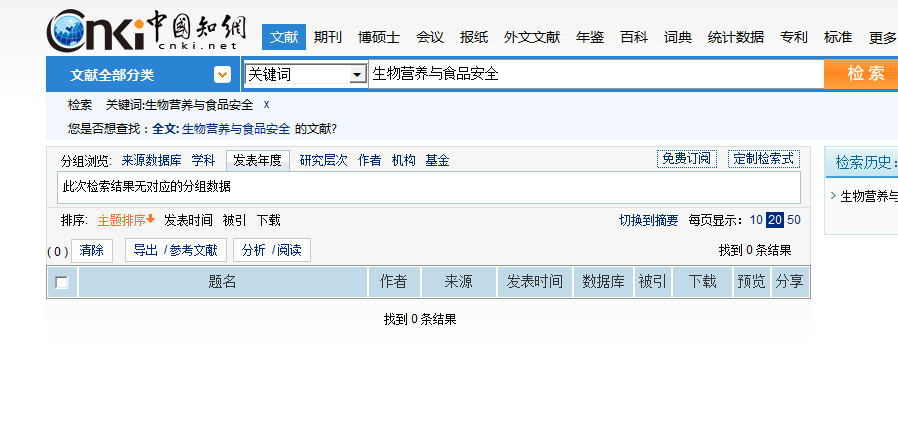
Task: Show 10 results per page
Action: 756,220
